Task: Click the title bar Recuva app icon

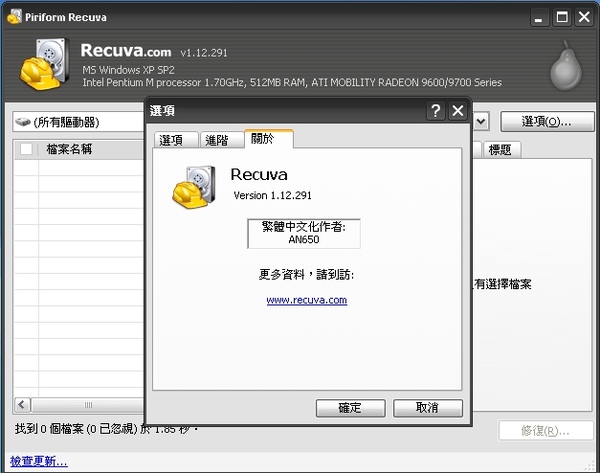Action: [14, 16]
